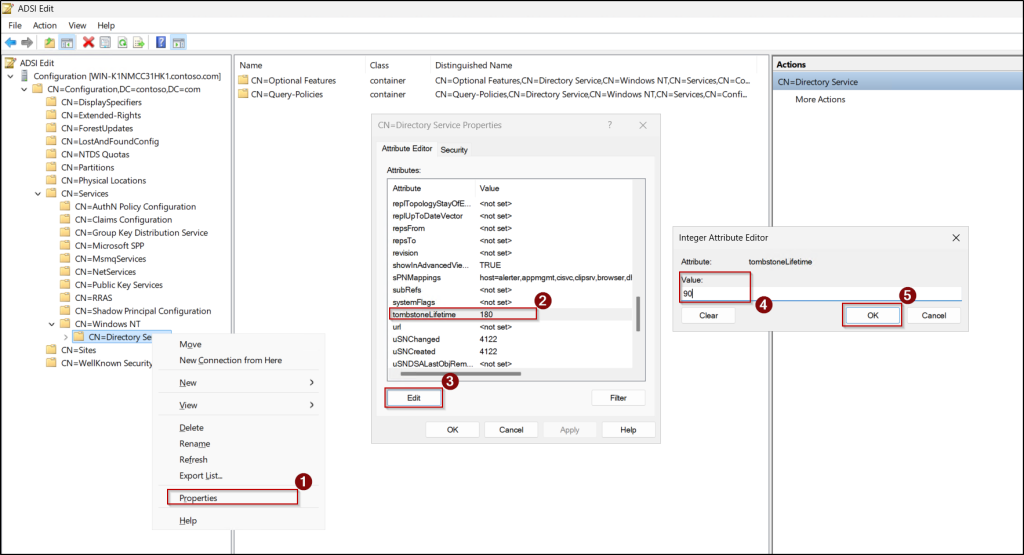The width and height of the screenshot is (1024, 555).
Task: Collapse the Configuration [WIN-K1NMCC31HK1] server node
Action: [x=10, y=76]
